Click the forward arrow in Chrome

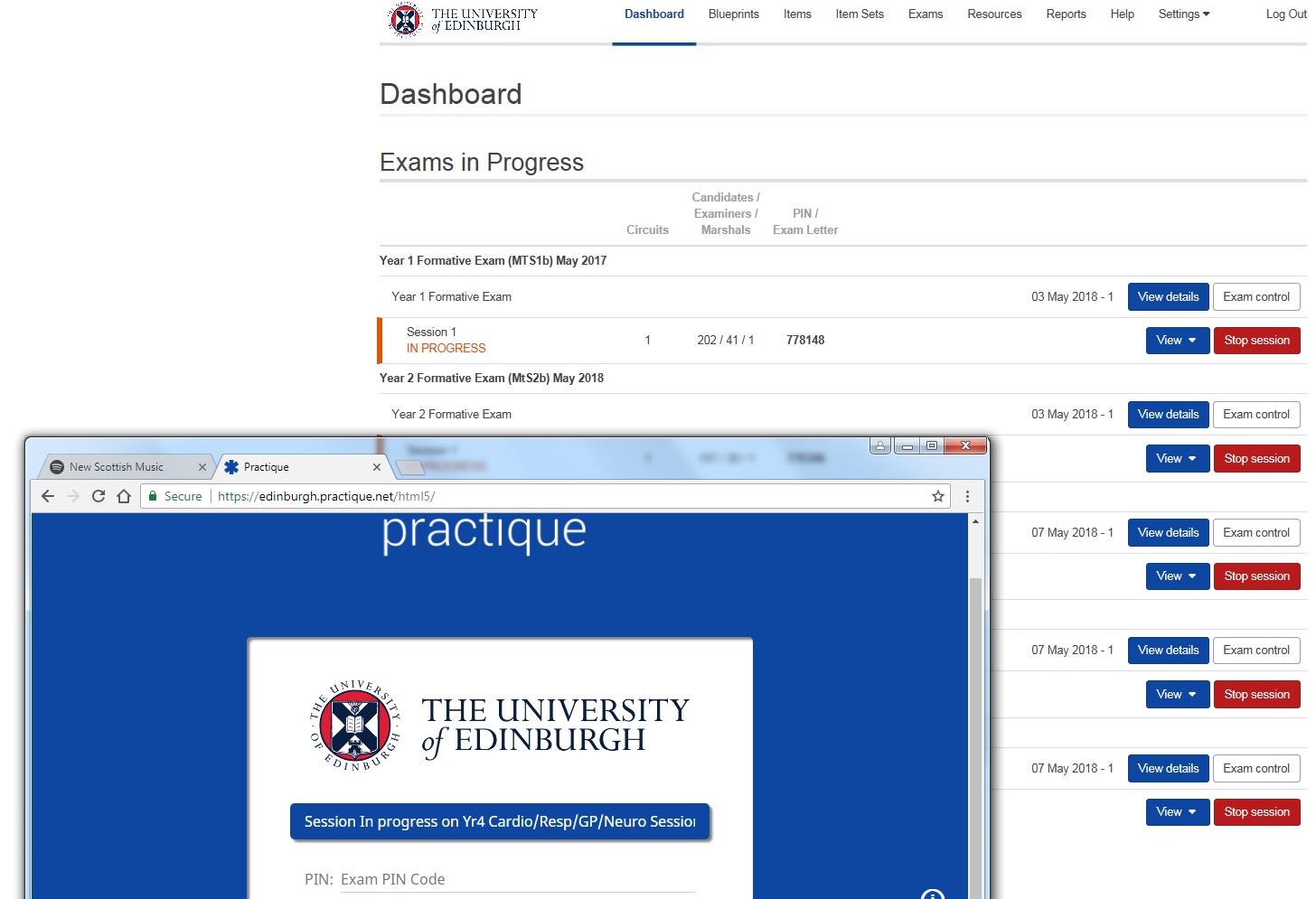tap(73, 496)
